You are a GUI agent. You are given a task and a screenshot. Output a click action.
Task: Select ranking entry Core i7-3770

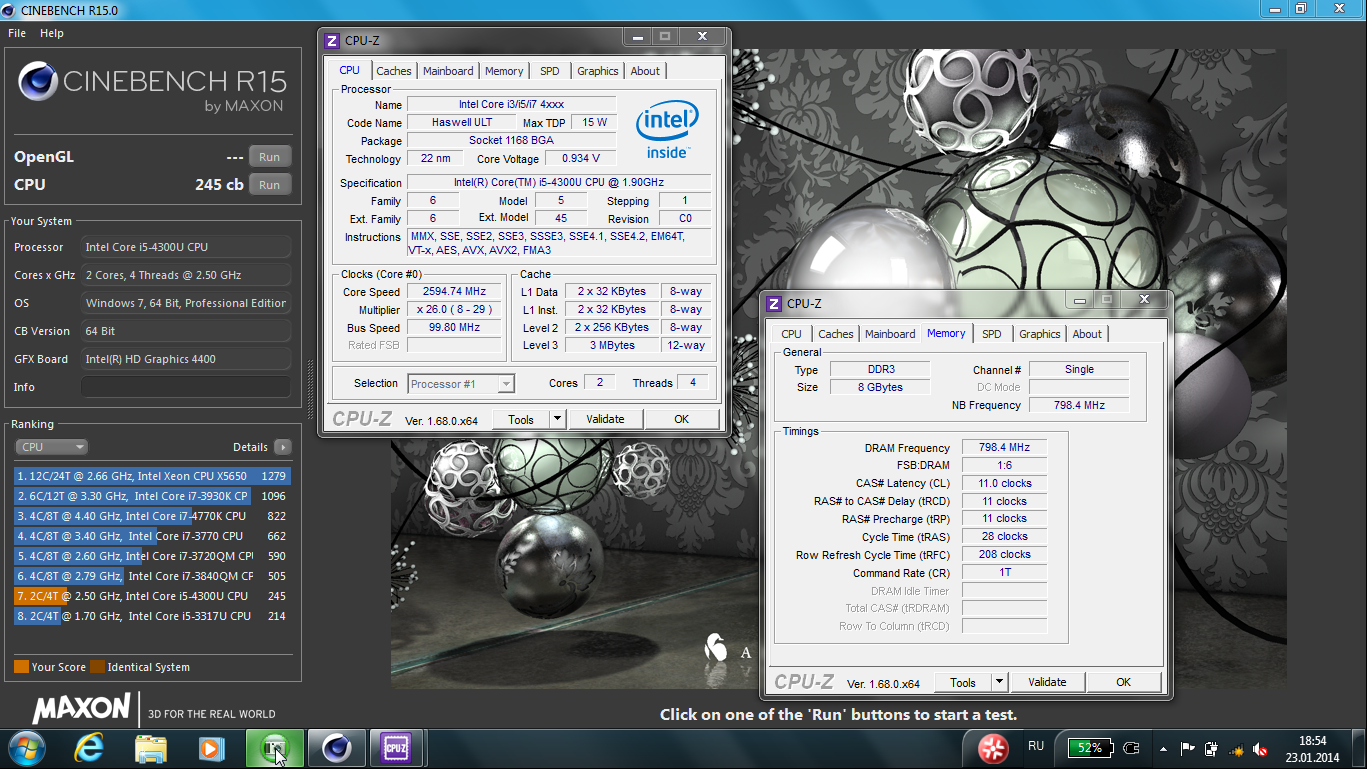click(x=151, y=536)
